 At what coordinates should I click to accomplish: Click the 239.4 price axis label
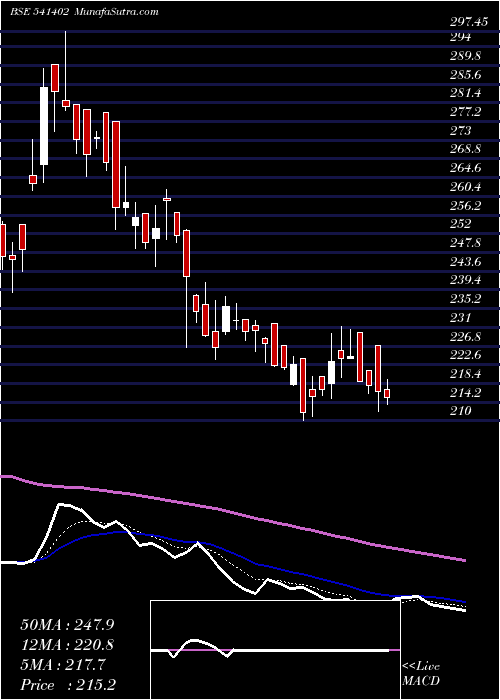[465, 280]
